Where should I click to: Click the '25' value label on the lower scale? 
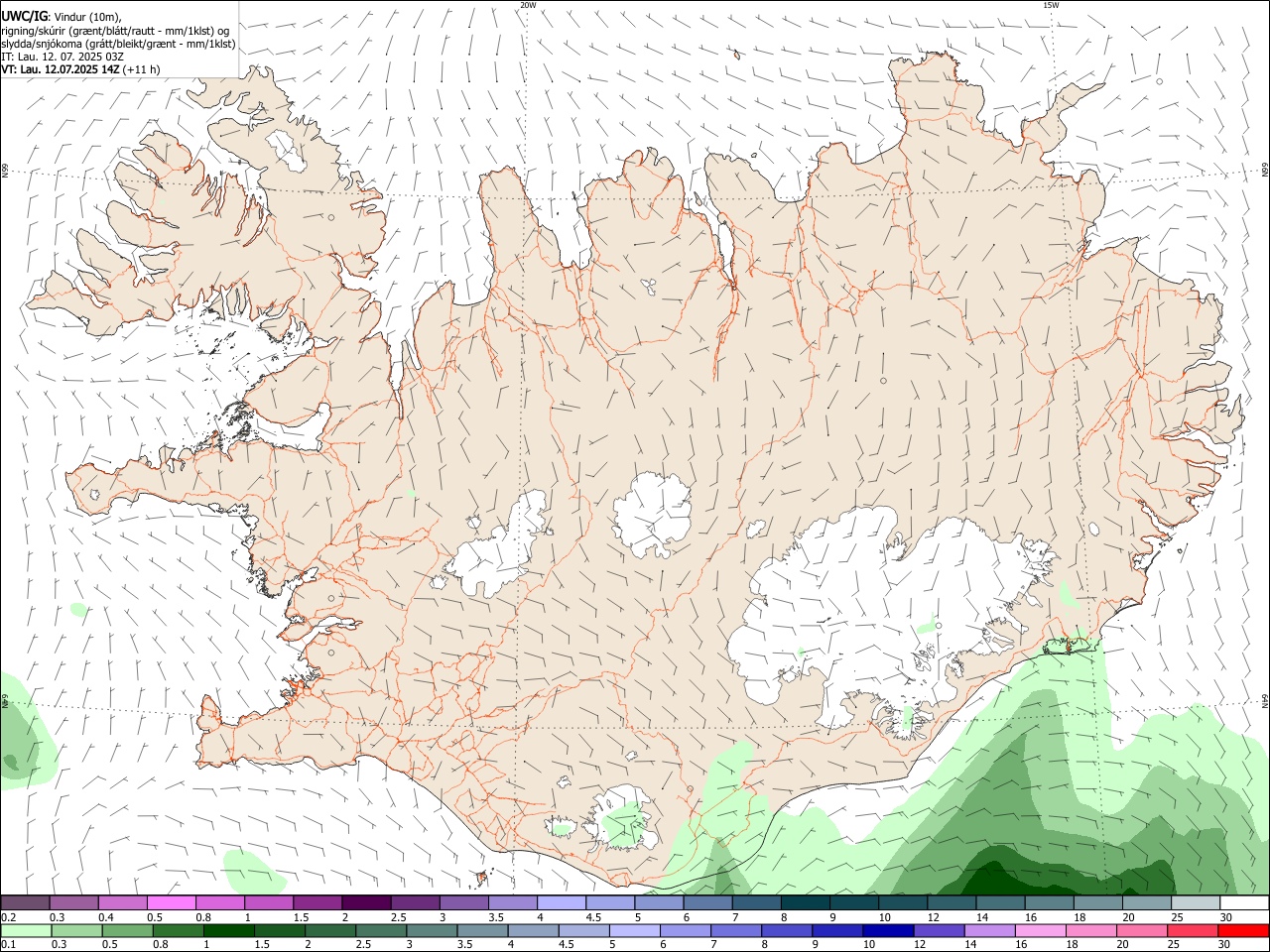coord(1175,945)
